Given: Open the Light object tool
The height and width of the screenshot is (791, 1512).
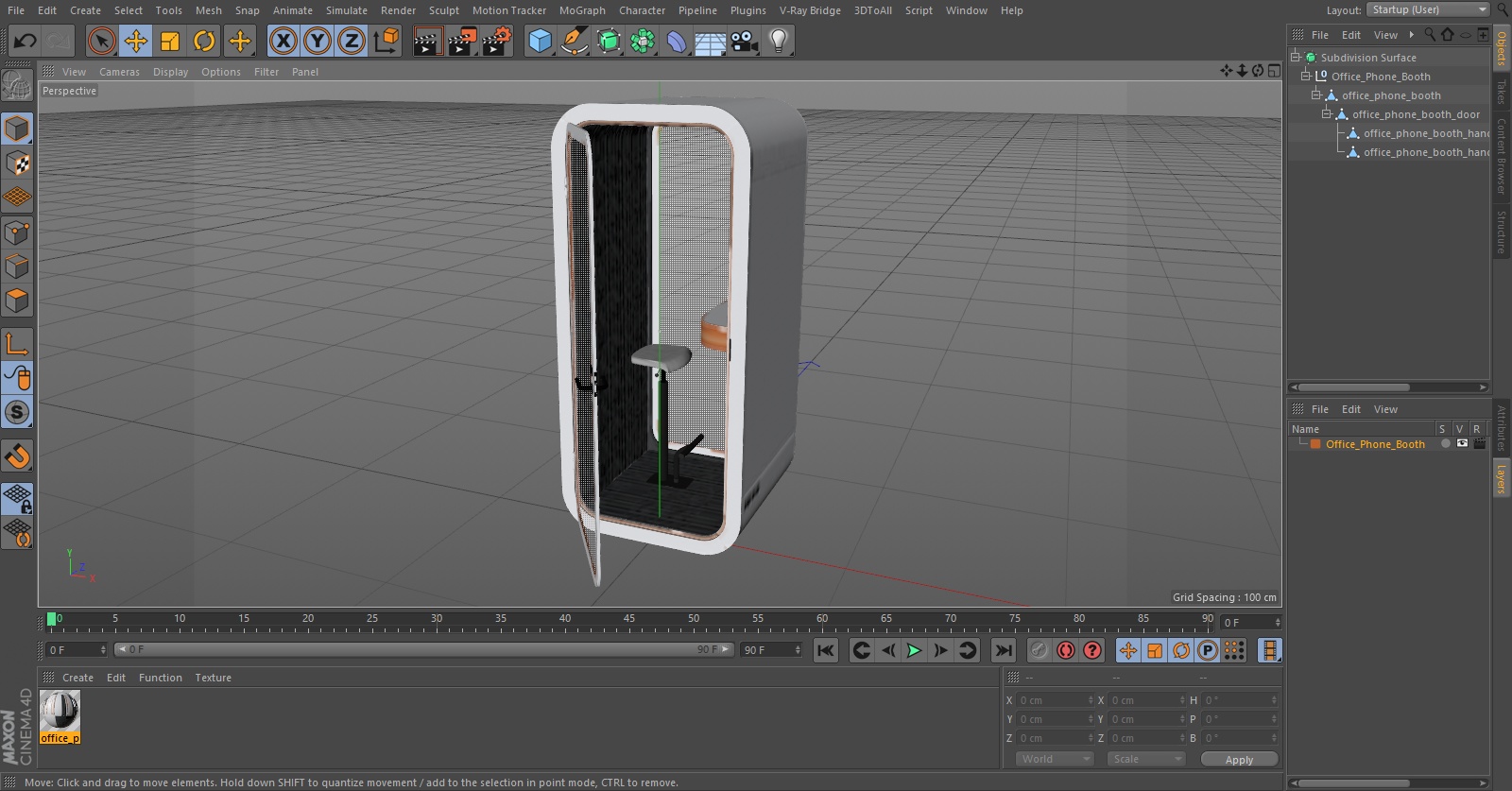Looking at the screenshot, I should click(x=779, y=41).
